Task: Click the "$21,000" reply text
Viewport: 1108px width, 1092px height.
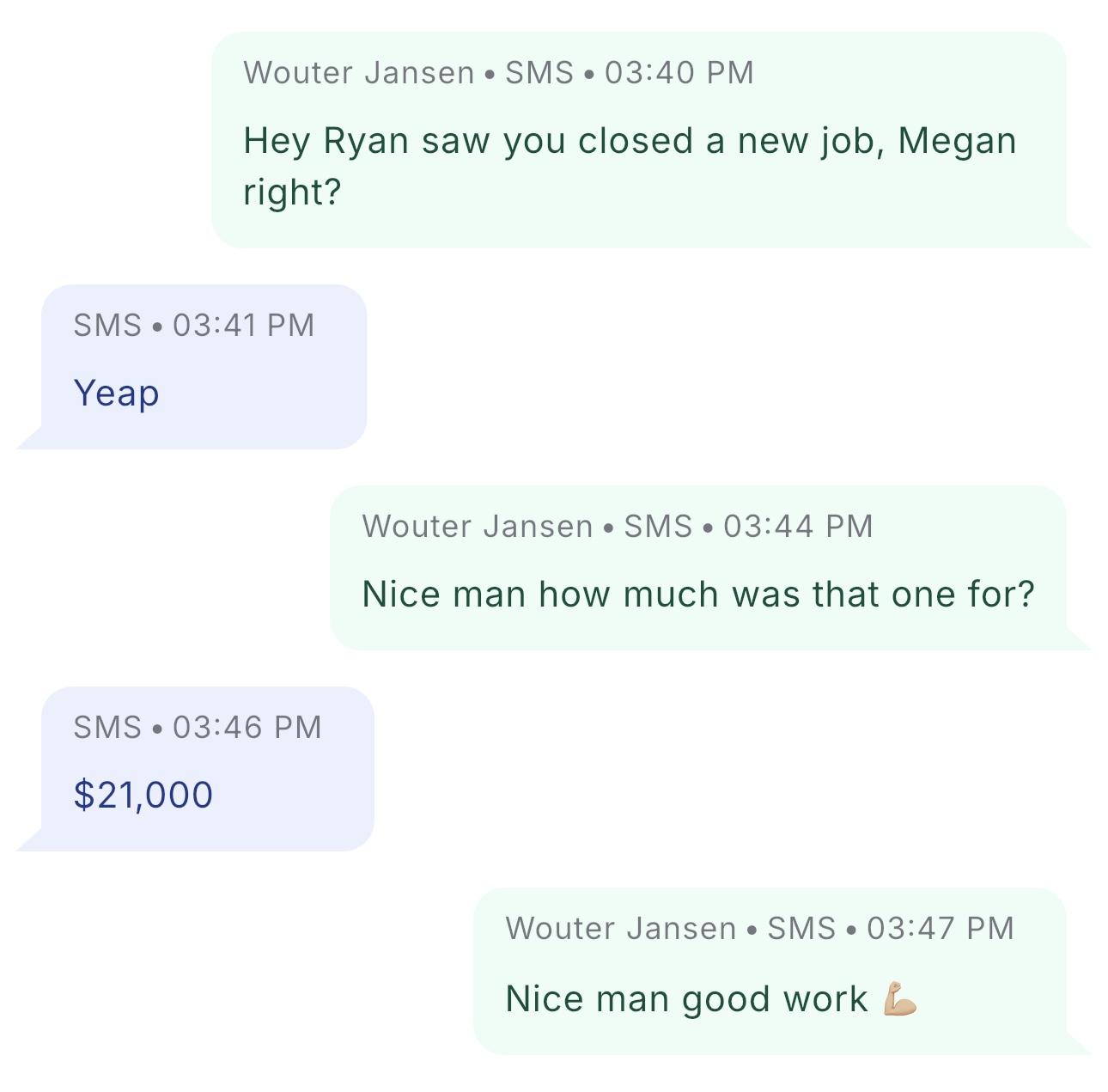Action: point(143,795)
